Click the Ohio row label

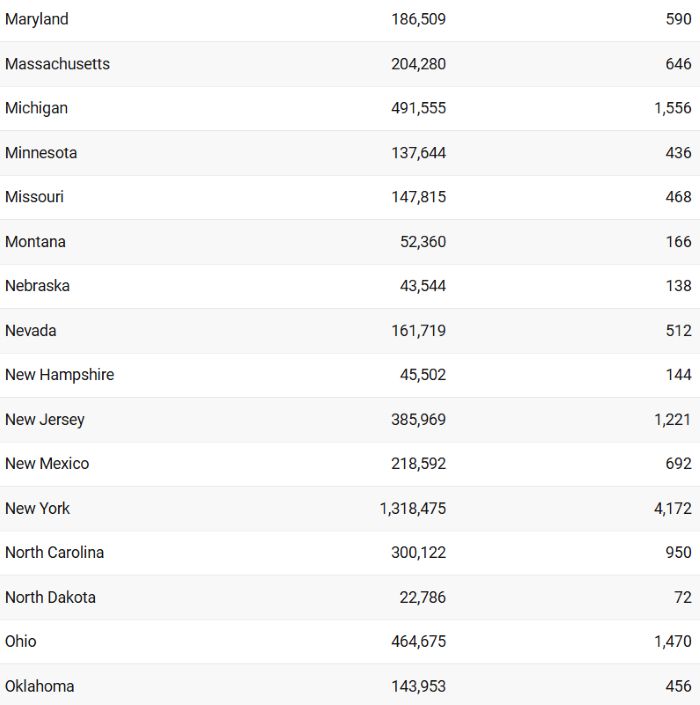click(x=21, y=642)
